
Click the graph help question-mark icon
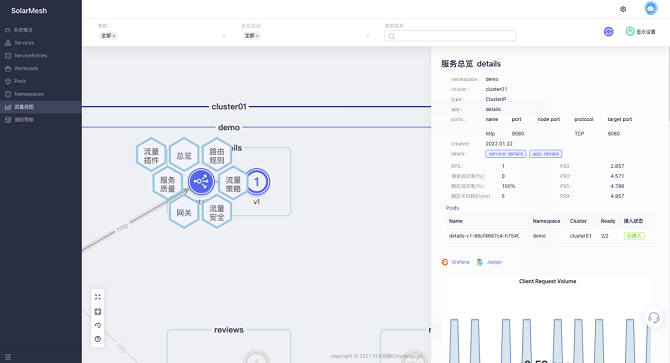pyautogui.click(x=98, y=339)
